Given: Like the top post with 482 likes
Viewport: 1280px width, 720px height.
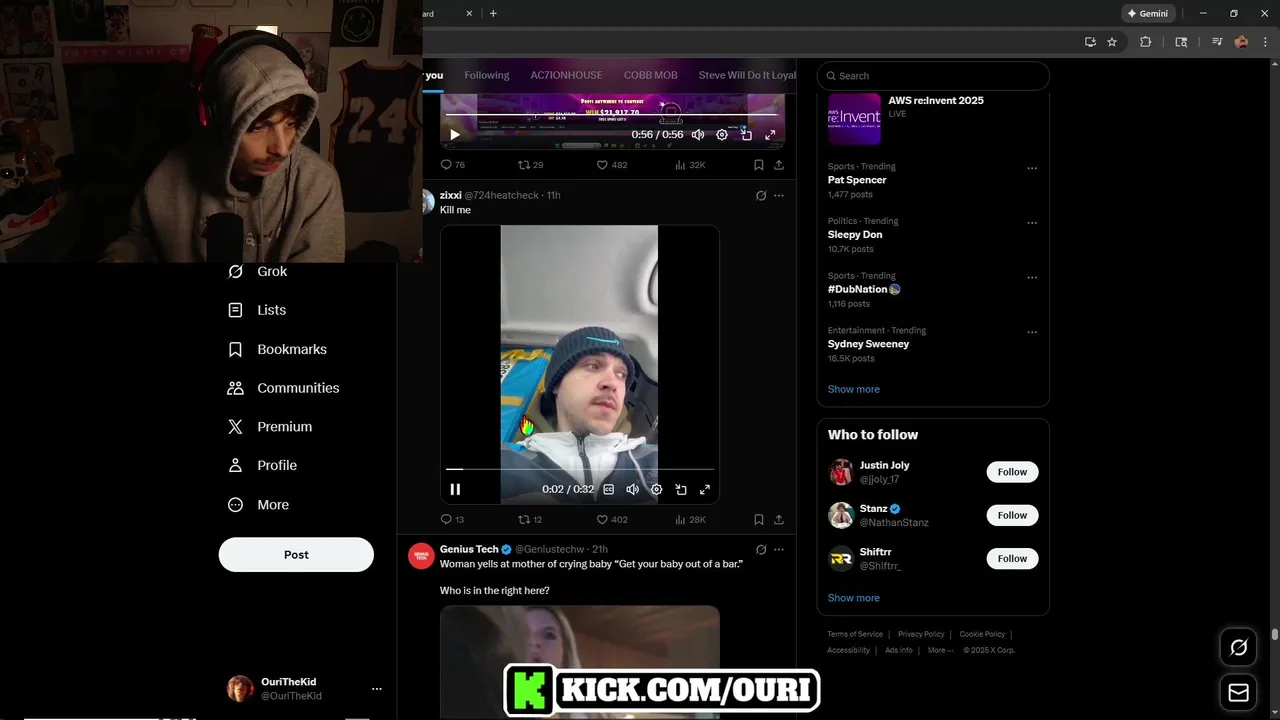Looking at the screenshot, I should point(612,165).
